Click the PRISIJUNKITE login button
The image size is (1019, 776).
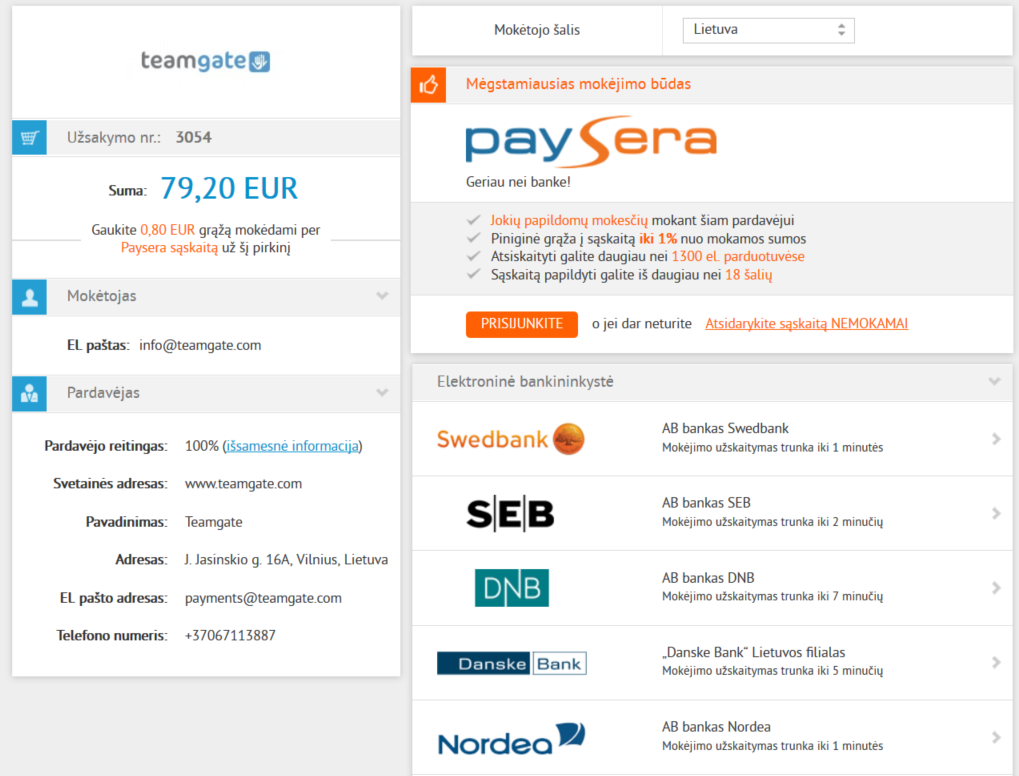(522, 324)
